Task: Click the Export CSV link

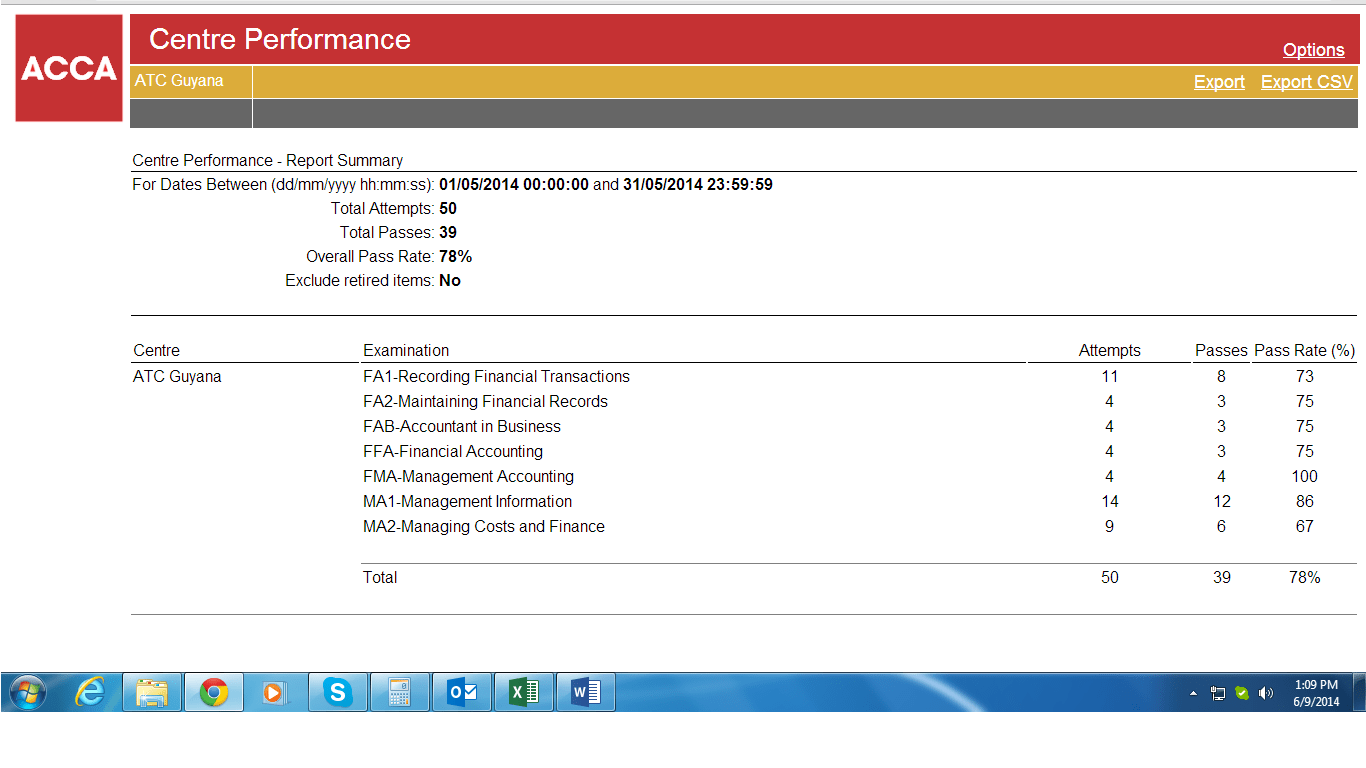Action: point(1307,82)
